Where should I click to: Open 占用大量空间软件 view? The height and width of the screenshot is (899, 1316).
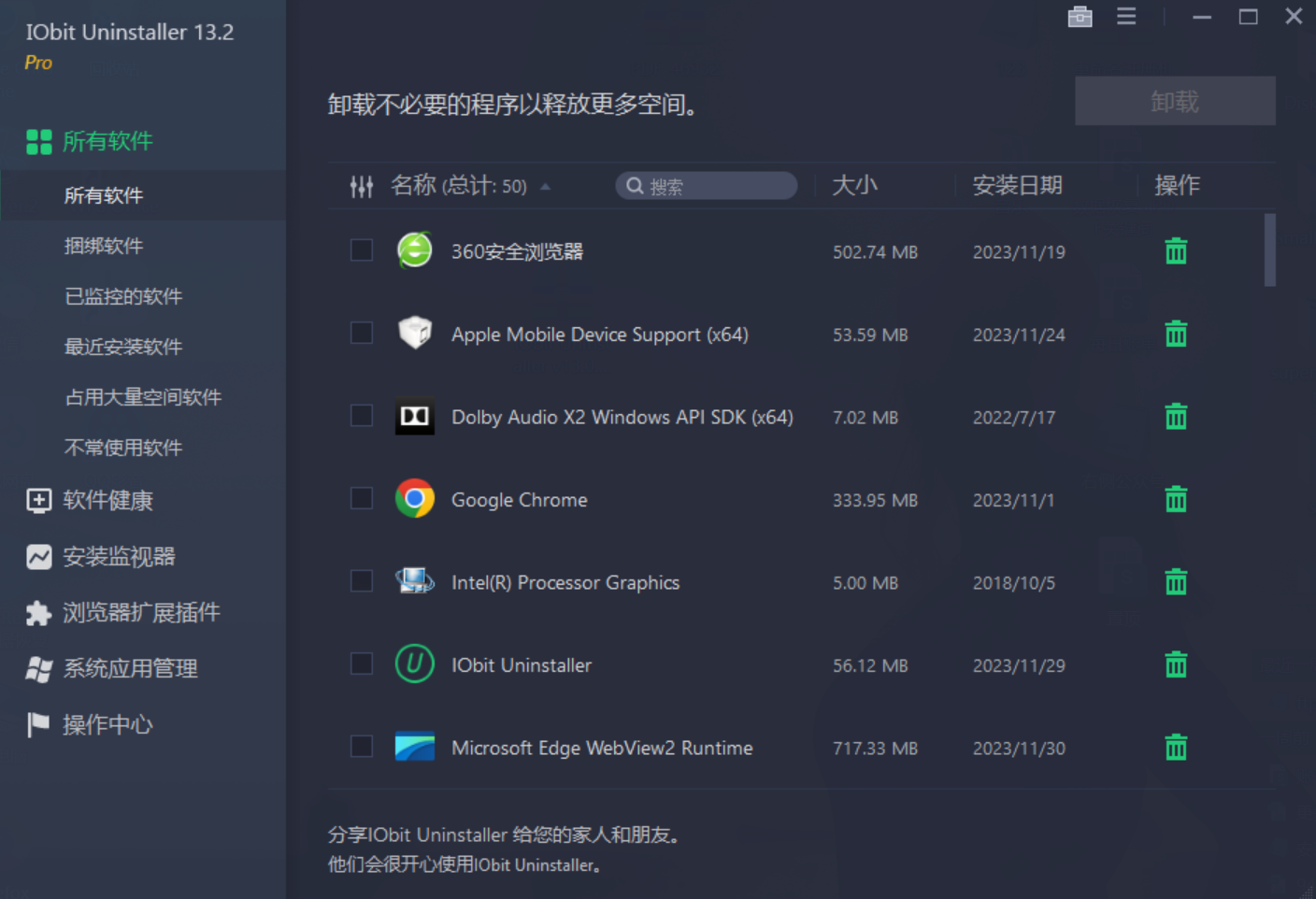click(142, 397)
